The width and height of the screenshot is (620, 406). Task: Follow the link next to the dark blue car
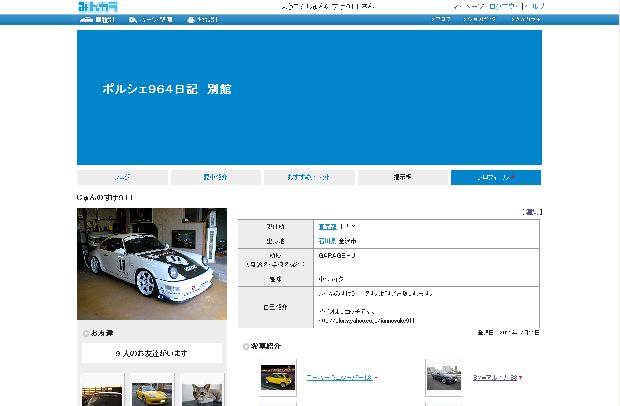click(495, 378)
